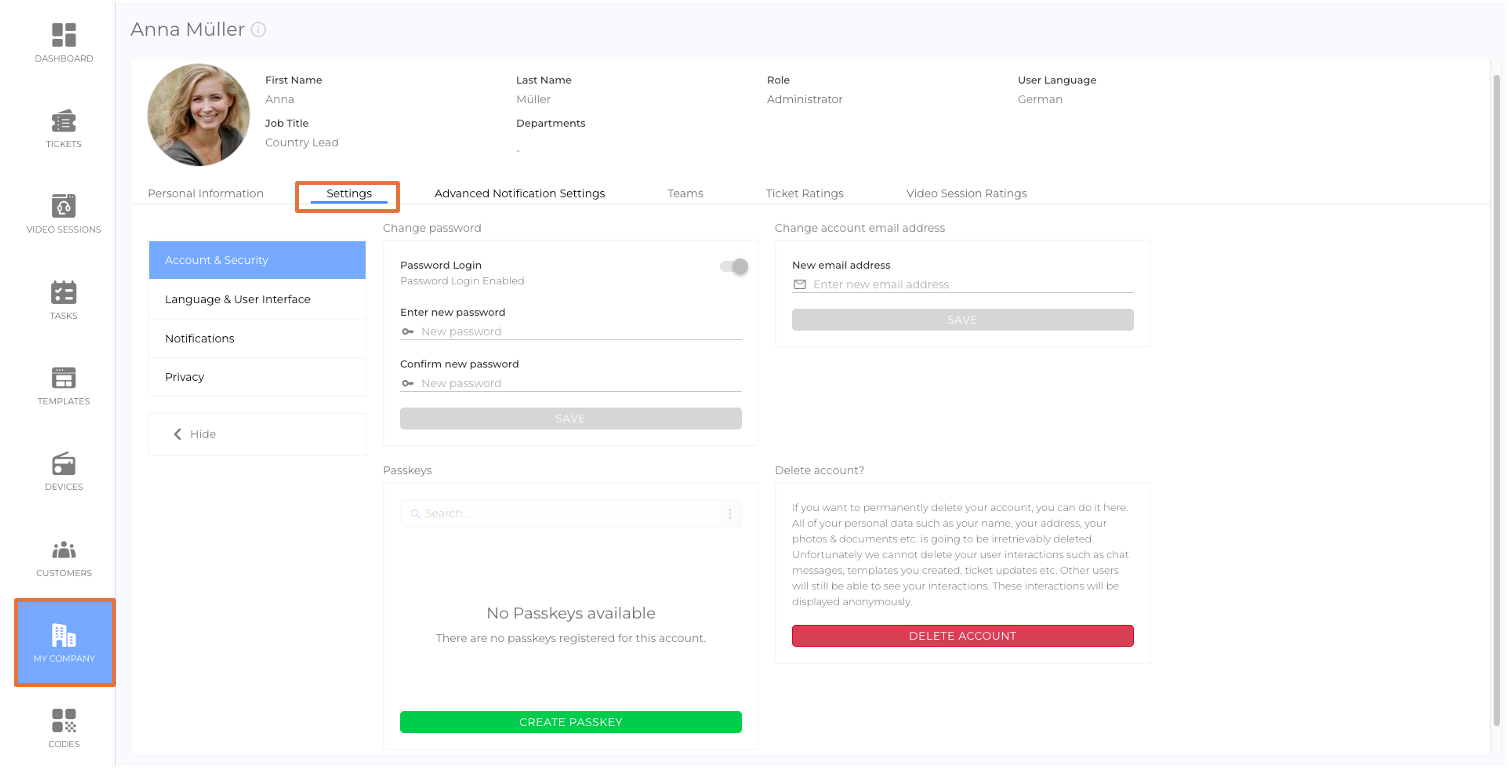Click the green Create Passkey button
1510x773 pixels.
[570, 722]
